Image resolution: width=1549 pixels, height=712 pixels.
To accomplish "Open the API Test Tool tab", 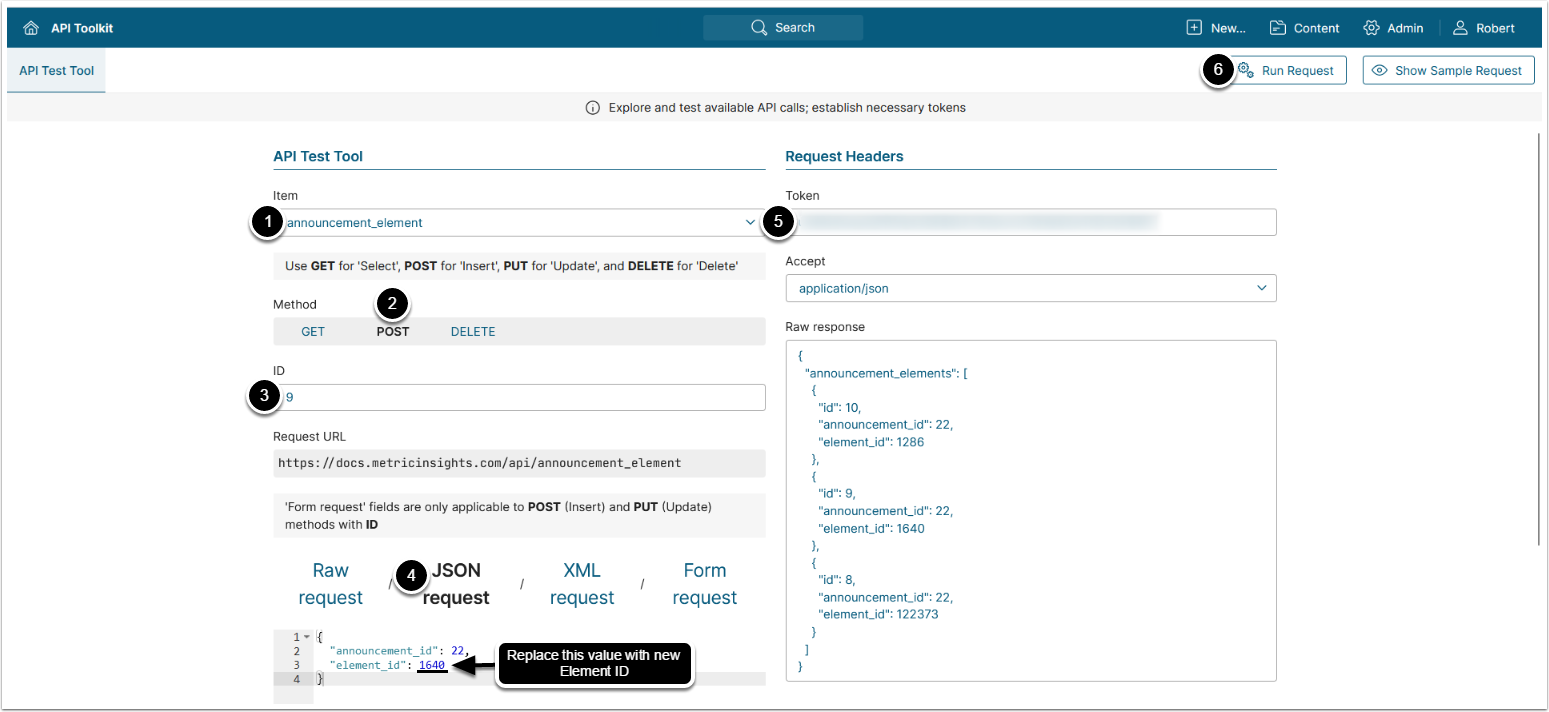I will pyautogui.click(x=56, y=71).
